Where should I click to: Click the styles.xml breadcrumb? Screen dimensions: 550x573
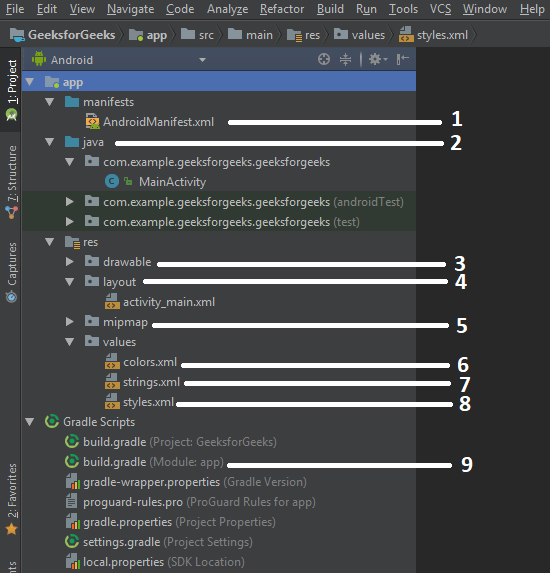[x=433, y=35]
